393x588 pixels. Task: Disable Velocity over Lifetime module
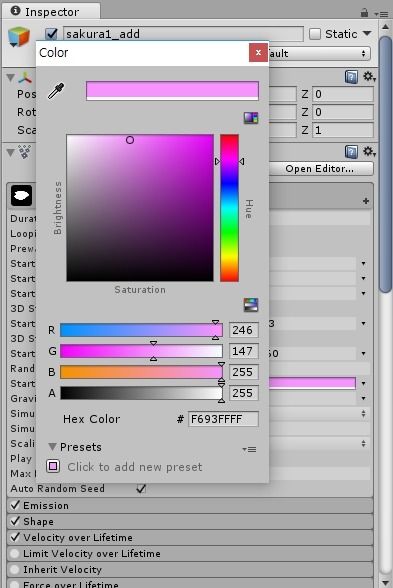point(15,537)
